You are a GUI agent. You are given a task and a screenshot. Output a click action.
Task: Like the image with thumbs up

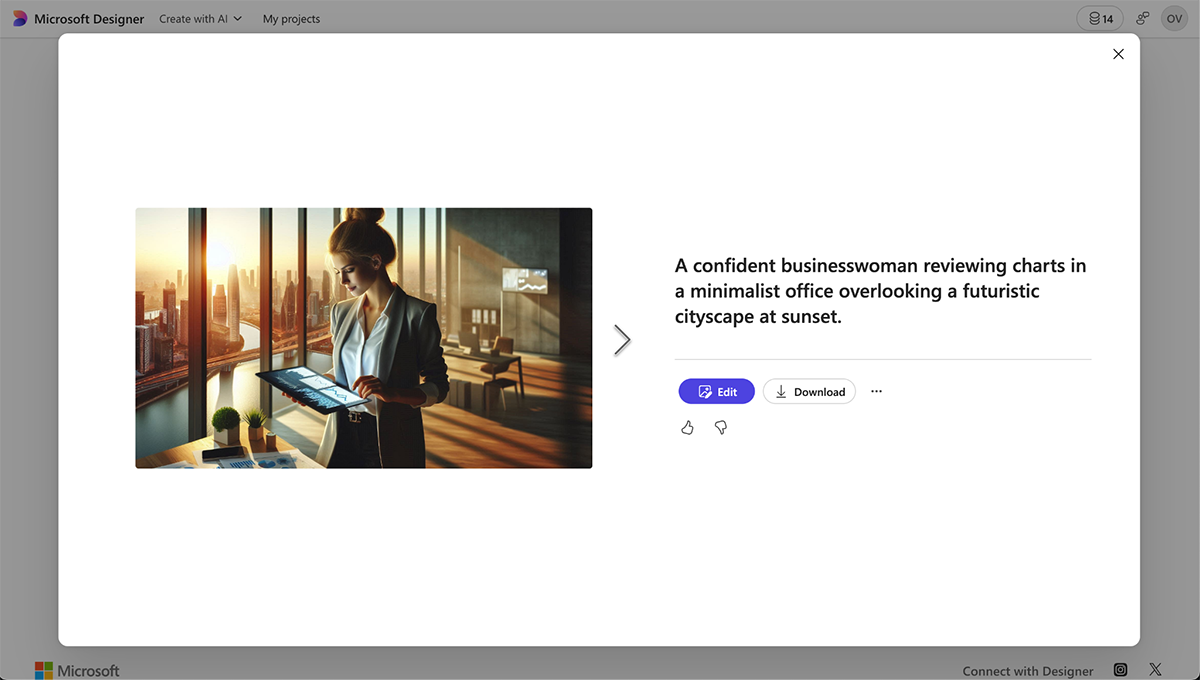click(x=687, y=427)
